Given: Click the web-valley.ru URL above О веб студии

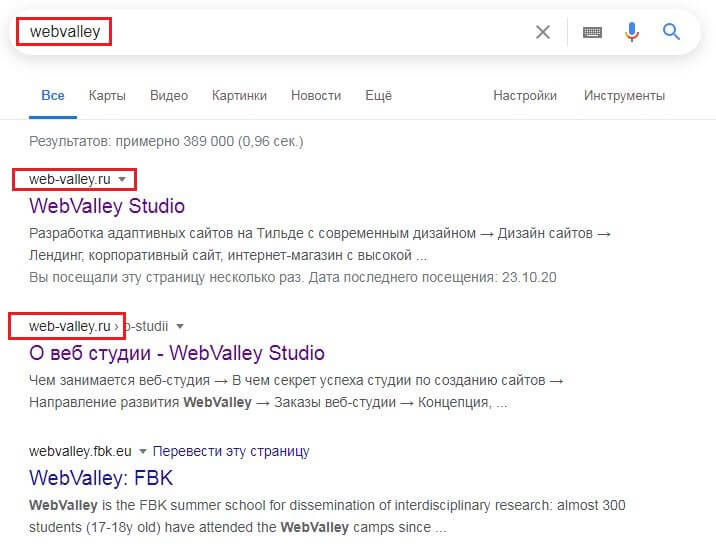Looking at the screenshot, I should coord(70,326).
